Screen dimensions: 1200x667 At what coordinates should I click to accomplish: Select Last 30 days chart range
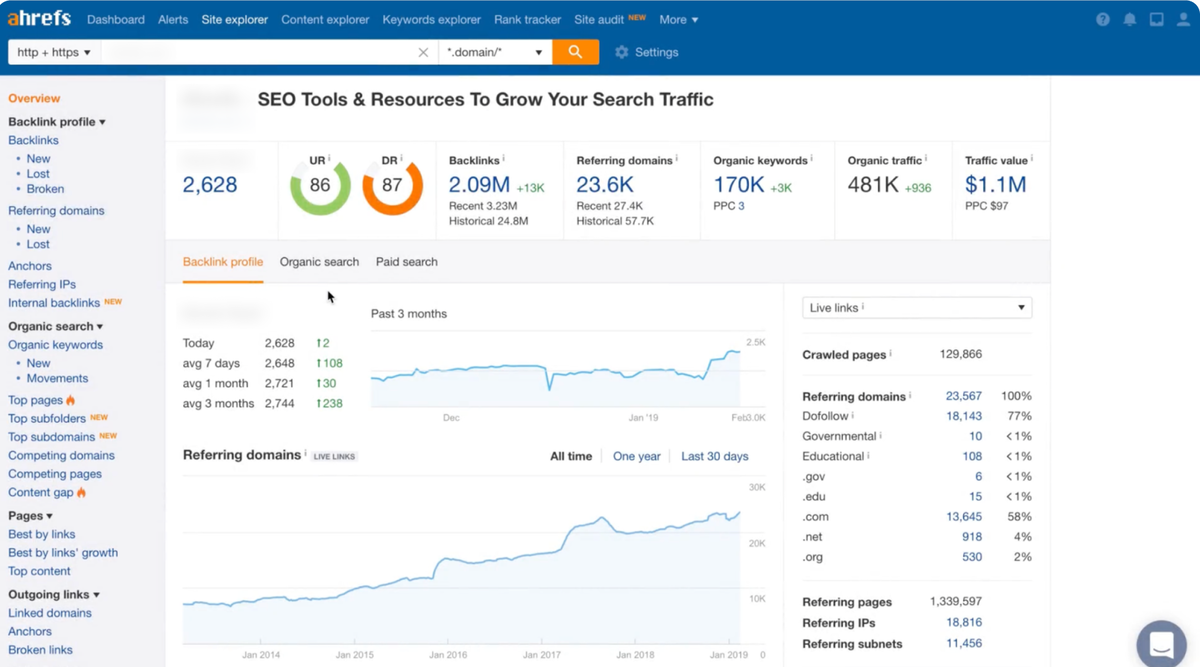click(x=715, y=456)
